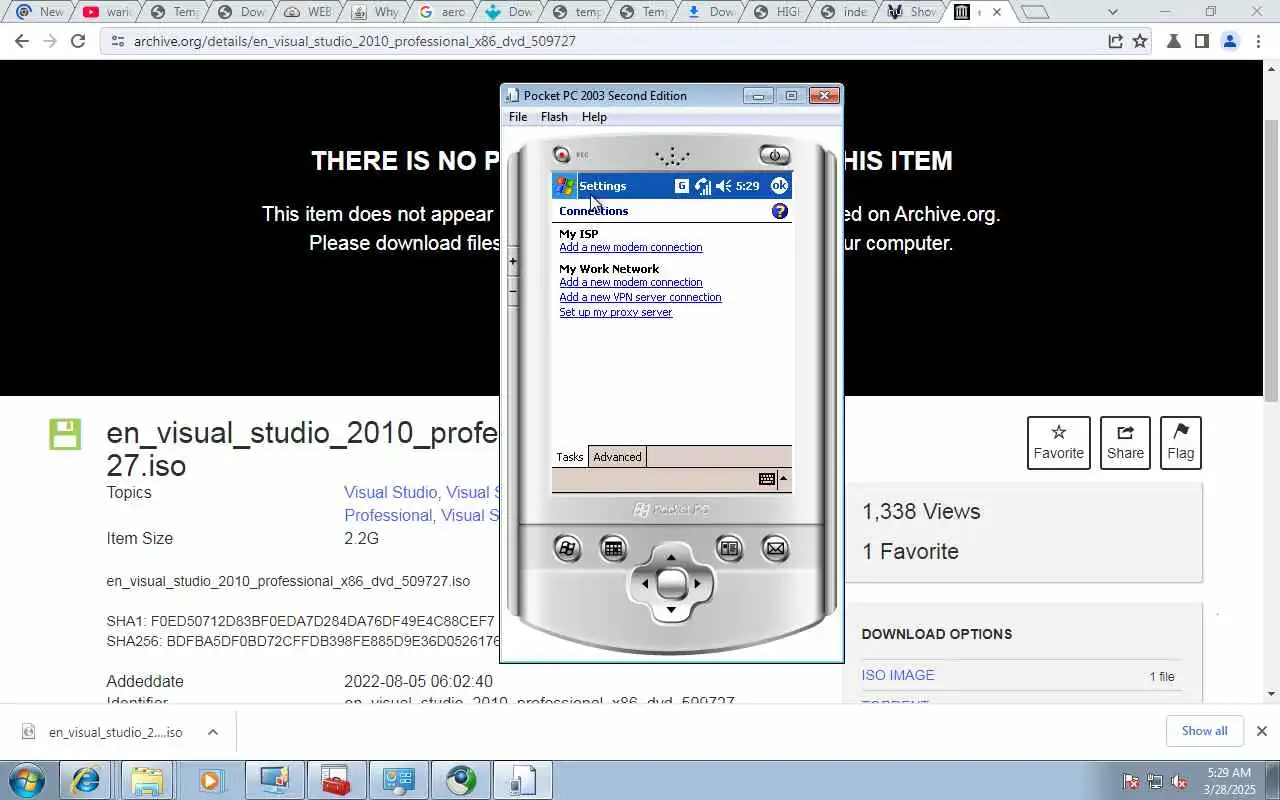Tap the speaker volume icon in emulator
The height and width of the screenshot is (800, 1280).
[724, 186]
